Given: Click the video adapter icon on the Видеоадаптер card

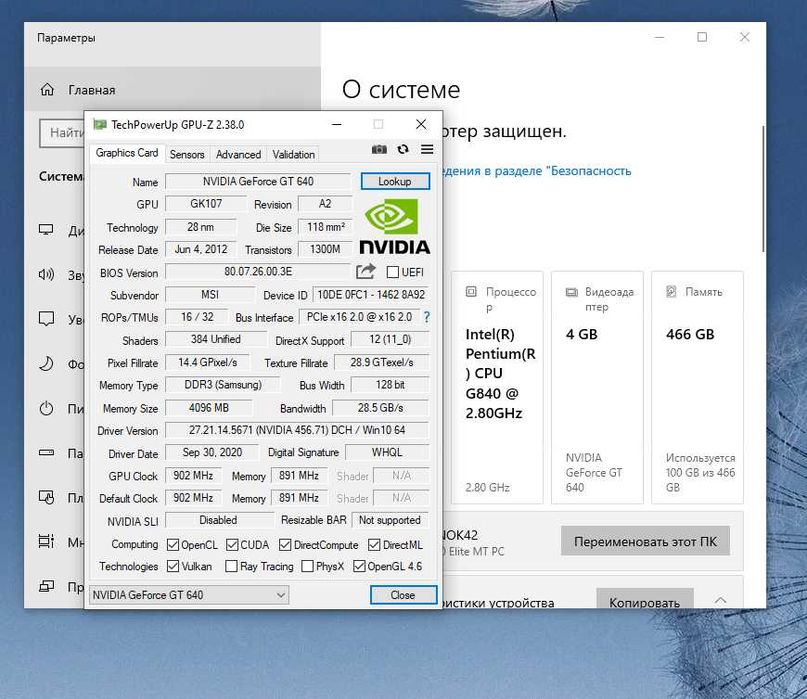Looking at the screenshot, I should [x=571, y=292].
